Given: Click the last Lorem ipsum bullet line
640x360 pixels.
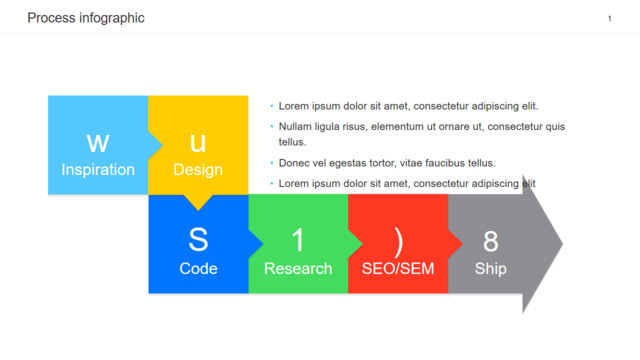Looking at the screenshot, I should [x=407, y=184].
